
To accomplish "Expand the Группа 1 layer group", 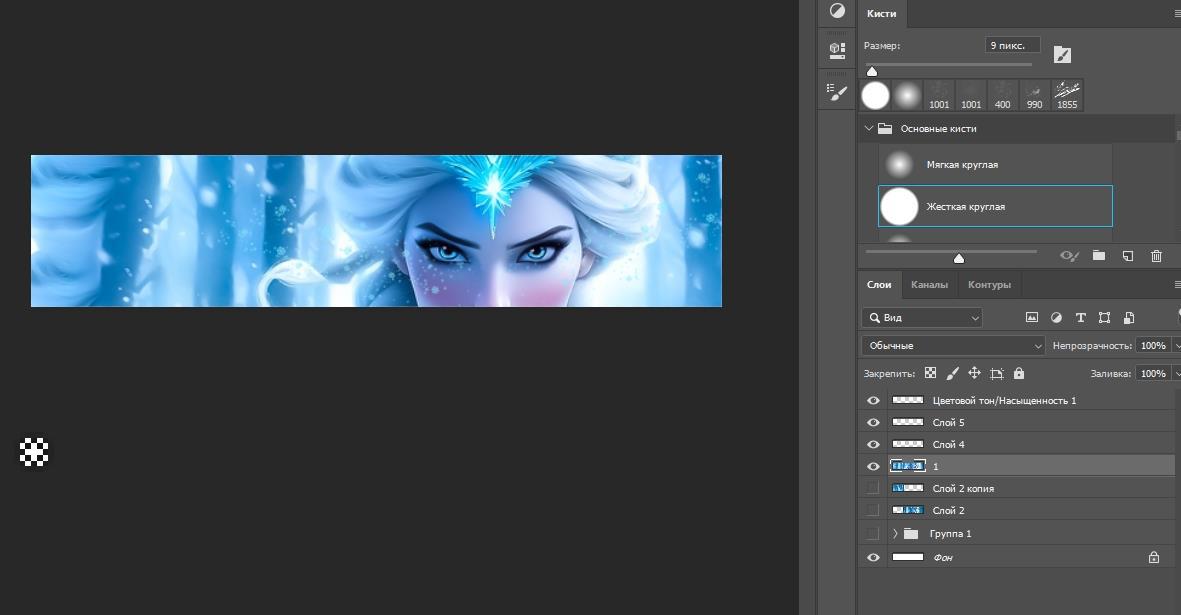I will [x=895, y=534].
